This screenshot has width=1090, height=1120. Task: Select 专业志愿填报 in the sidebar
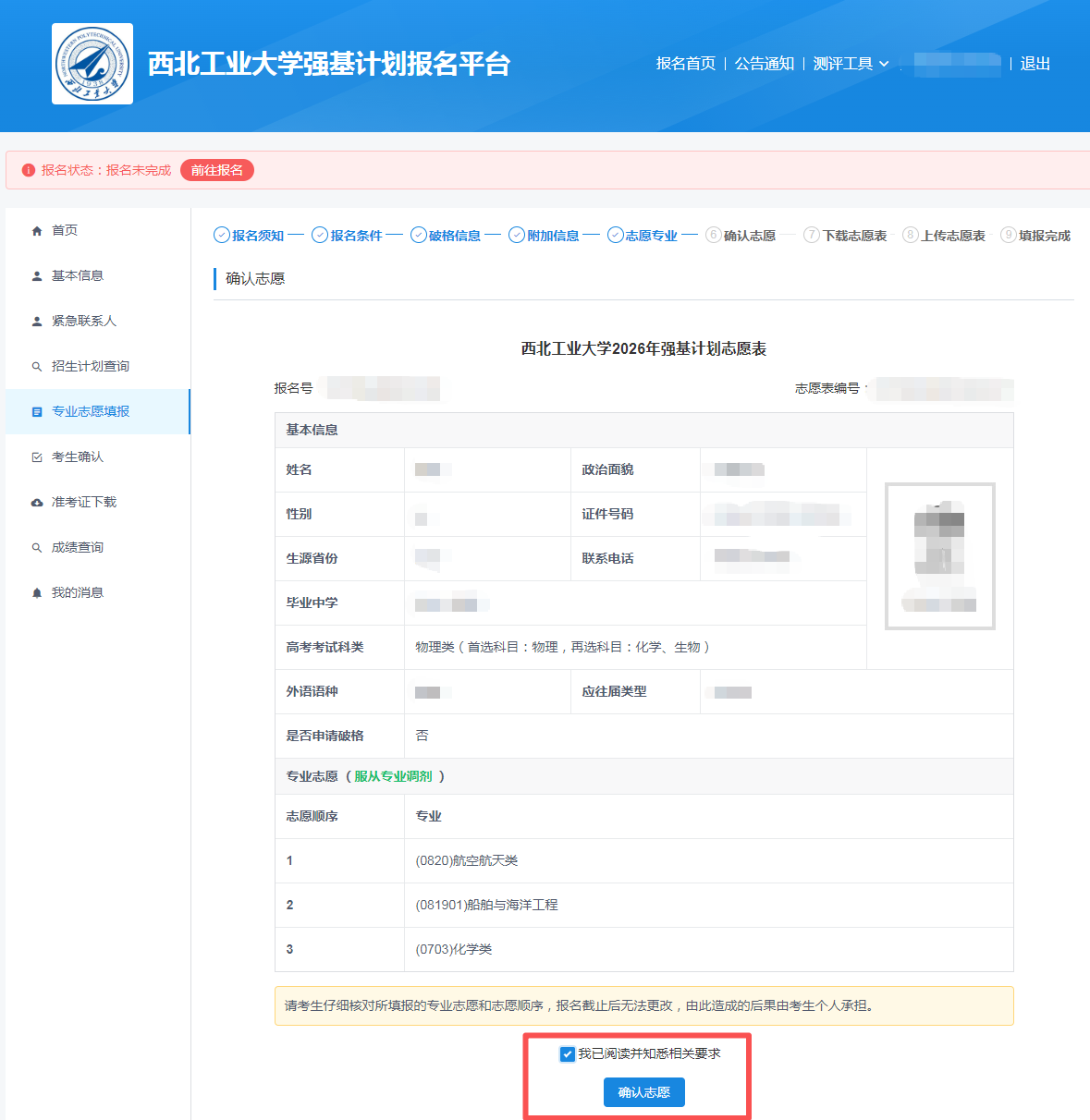pyautogui.click(x=91, y=411)
